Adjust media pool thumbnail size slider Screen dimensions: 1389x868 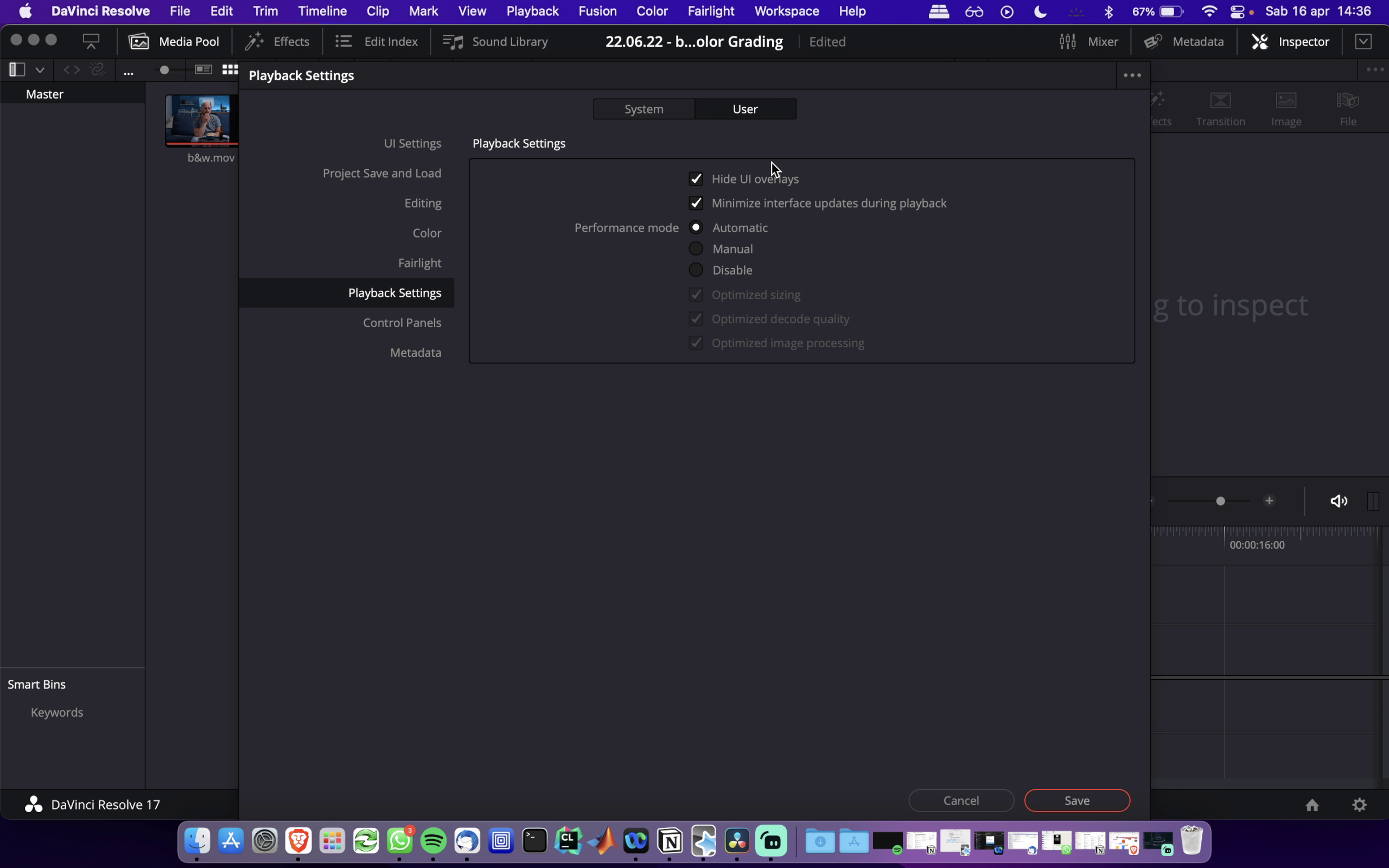click(x=165, y=70)
